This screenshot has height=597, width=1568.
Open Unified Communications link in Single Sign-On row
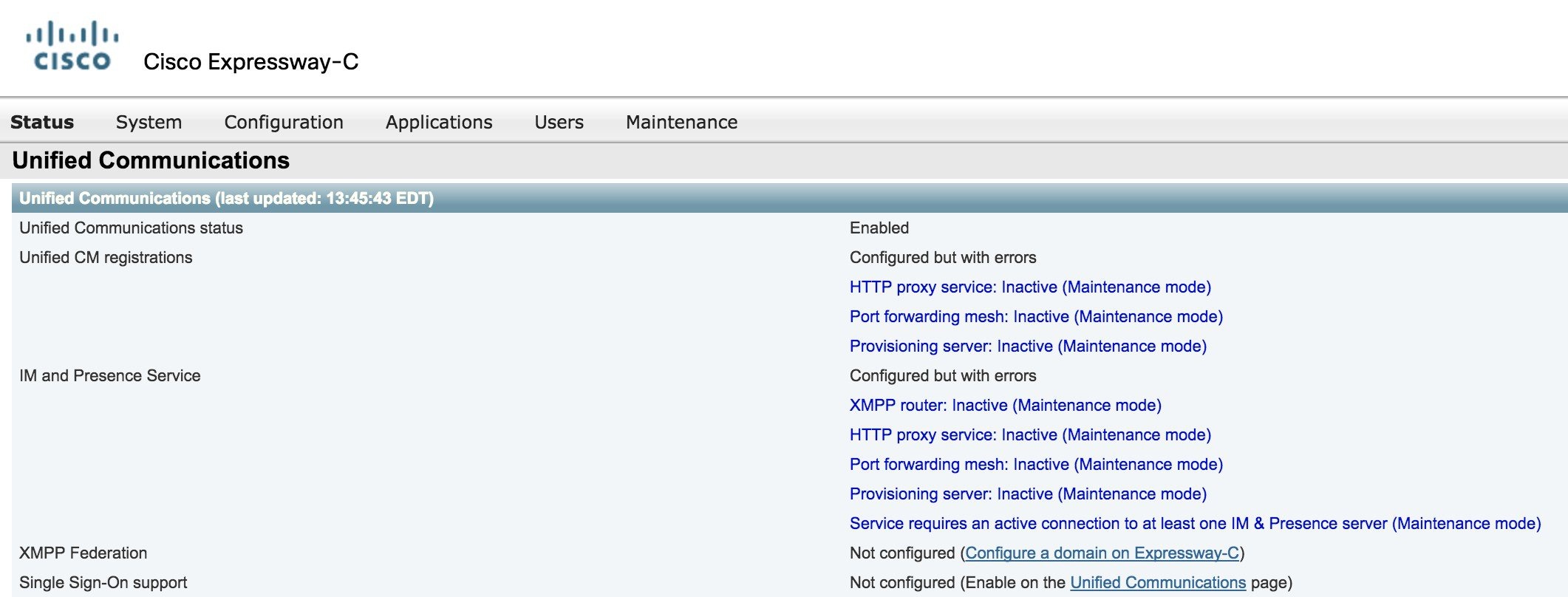pos(1158,582)
